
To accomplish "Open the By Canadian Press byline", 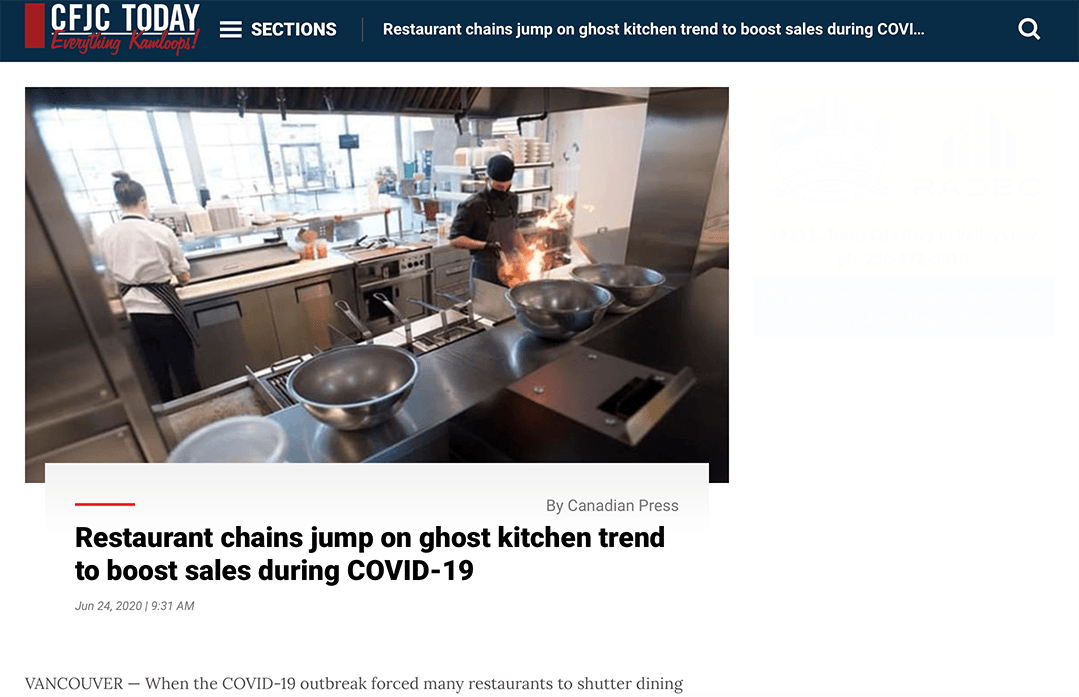I will [612, 506].
